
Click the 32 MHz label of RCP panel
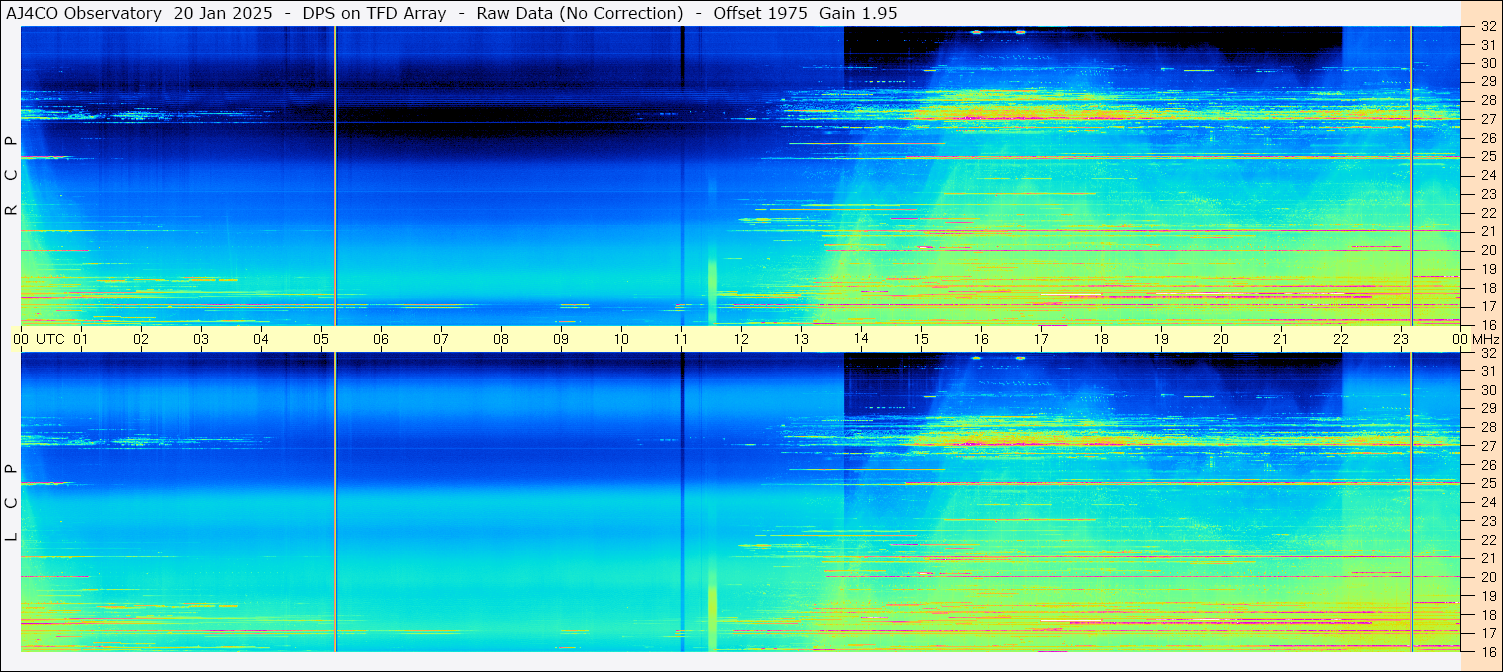click(x=1488, y=27)
